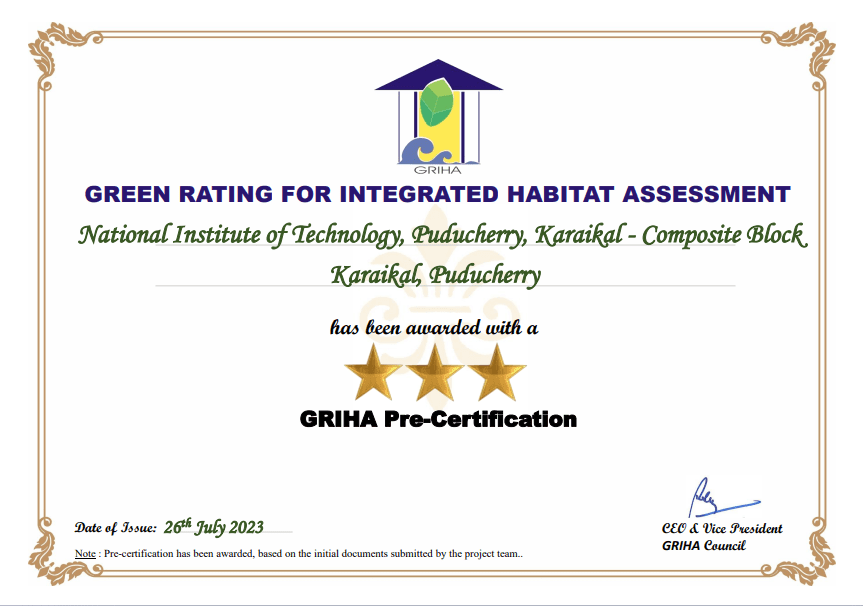The height and width of the screenshot is (606, 863).
Task: Click the 'GRIHA' caption under the logo
Action: click(x=438, y=170)
